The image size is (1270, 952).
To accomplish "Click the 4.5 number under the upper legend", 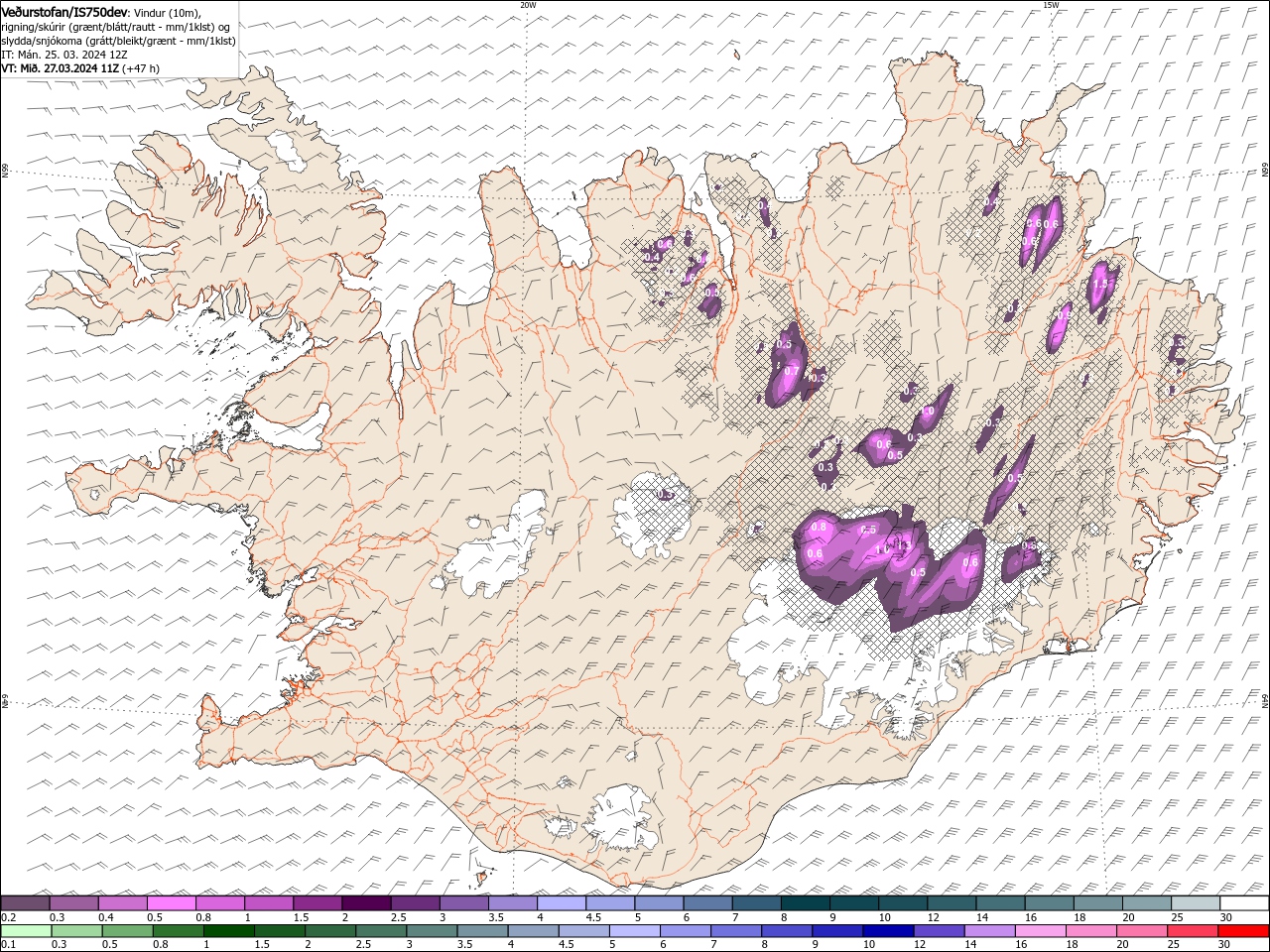I will click(x=593, y=917).
